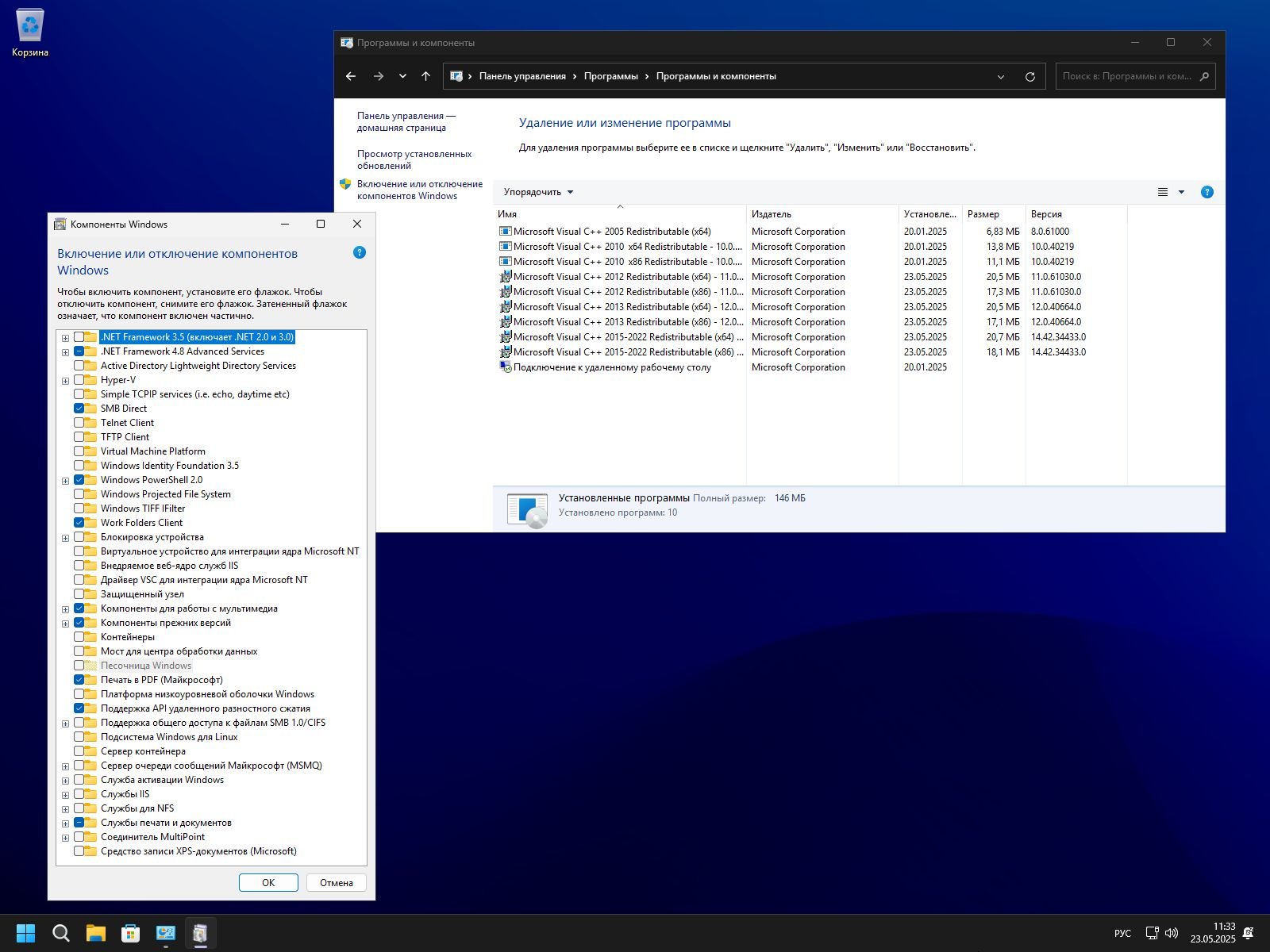Open address bar history dropdown
Image resolution: width=1270 pixels, height=952 pixels.
(1001, 77)
